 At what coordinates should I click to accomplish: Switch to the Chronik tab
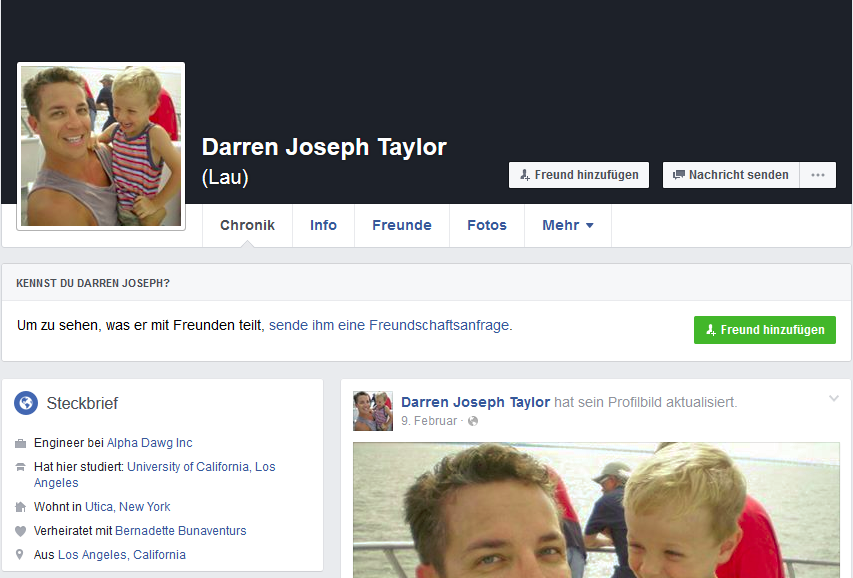click(x=248, y=225)
